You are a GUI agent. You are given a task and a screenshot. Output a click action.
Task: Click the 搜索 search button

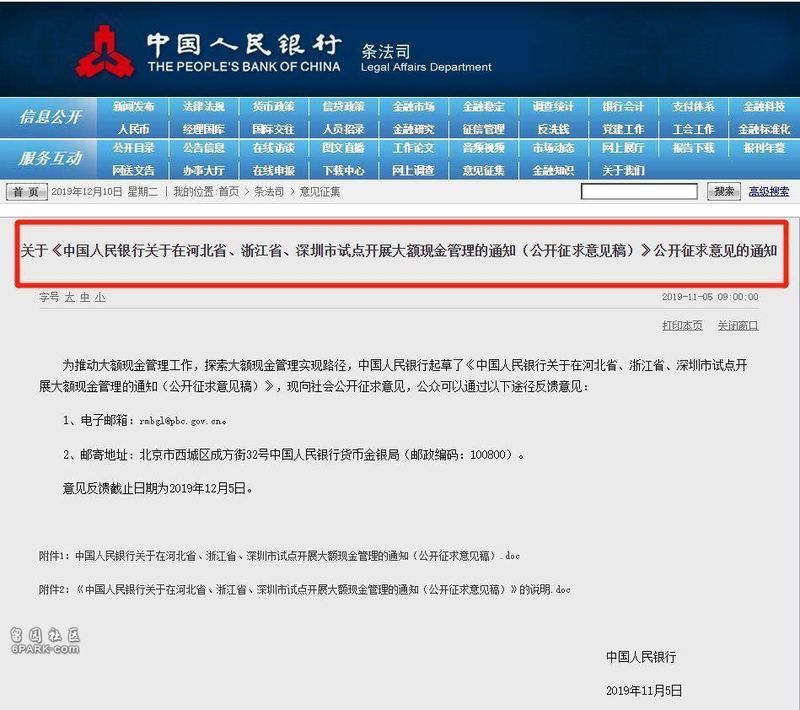click(724, 192)
